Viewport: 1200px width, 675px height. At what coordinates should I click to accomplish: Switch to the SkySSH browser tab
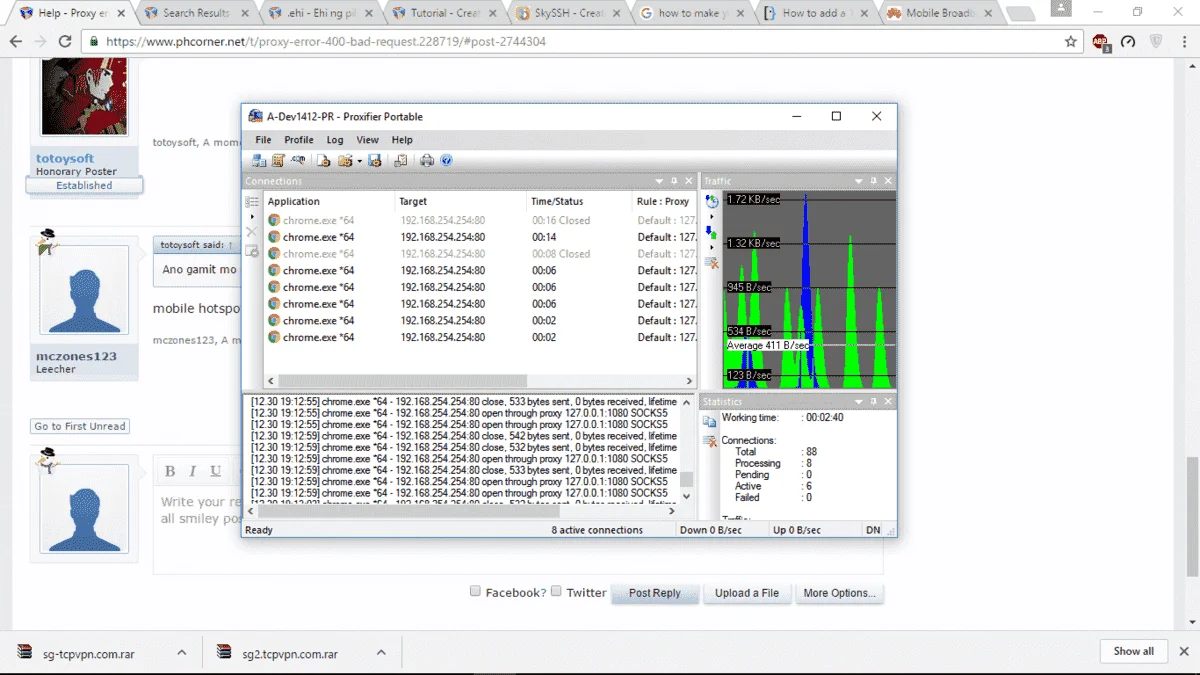click(570, 13)
